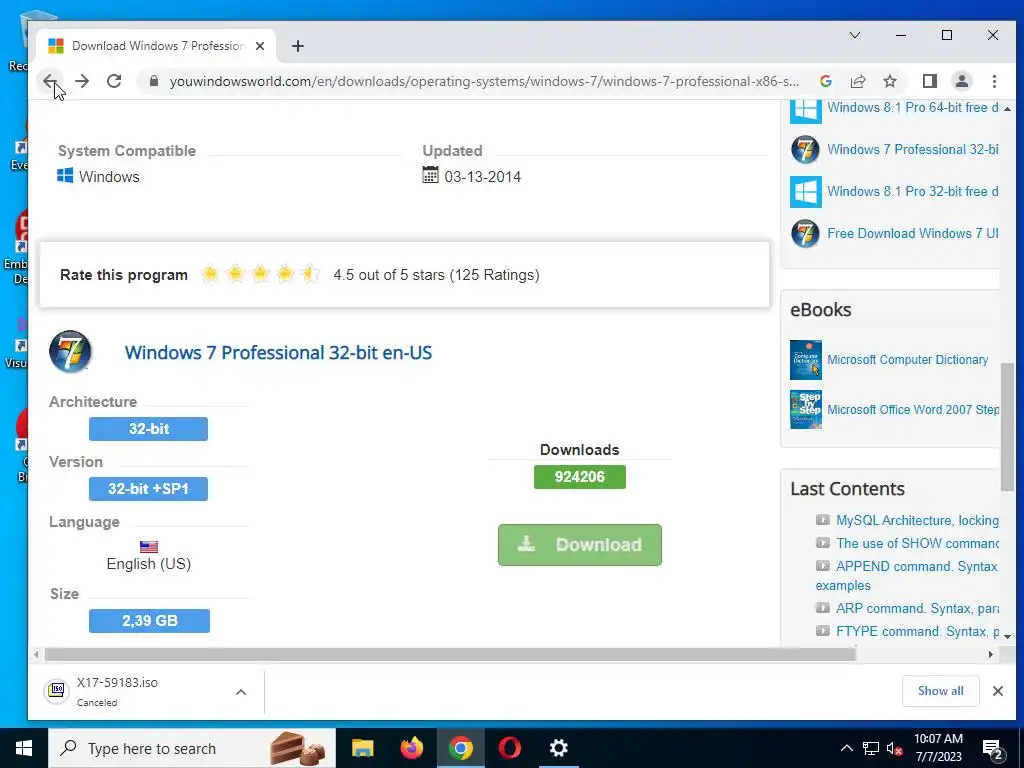Click the horizontal scrollbar right arrow
This screenshot has height=768, width=1024.
click(991, 654)
